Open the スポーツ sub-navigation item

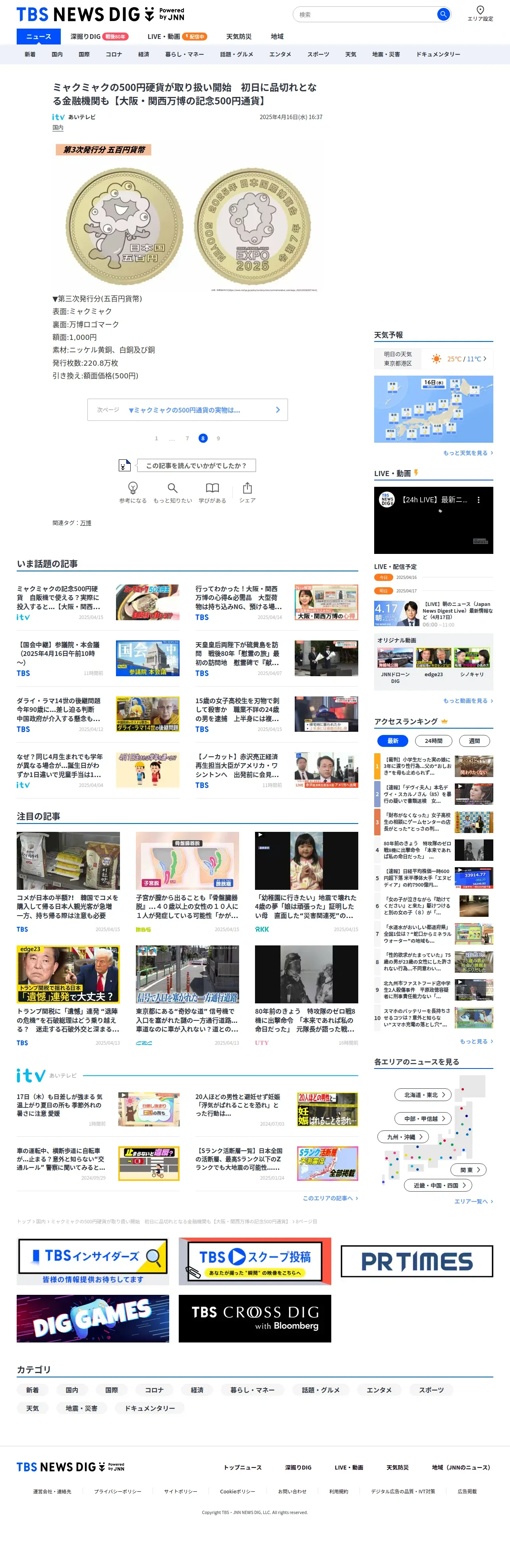[x=318, y=54]
